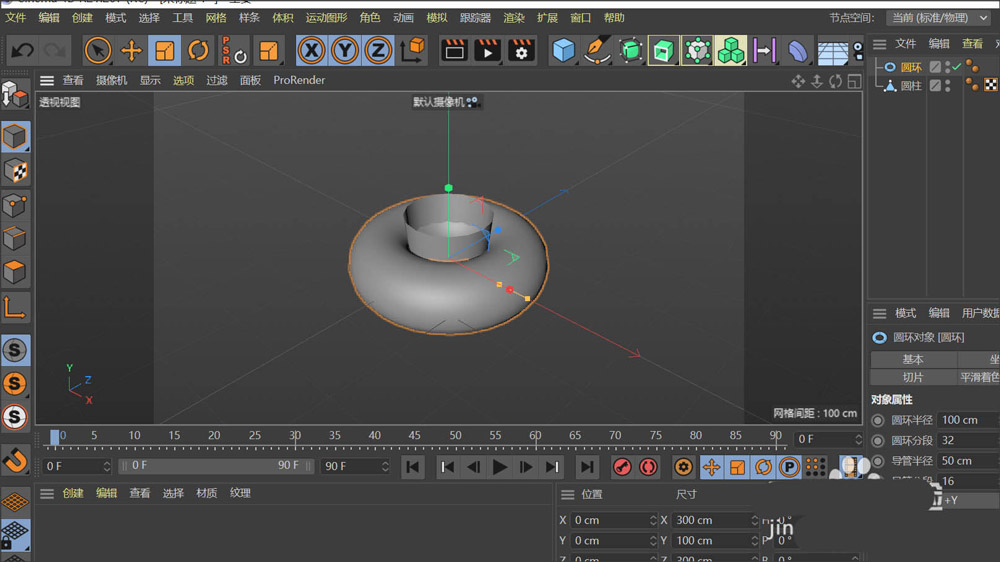Open the 切片 attribute tab

(x=913, y=377)
